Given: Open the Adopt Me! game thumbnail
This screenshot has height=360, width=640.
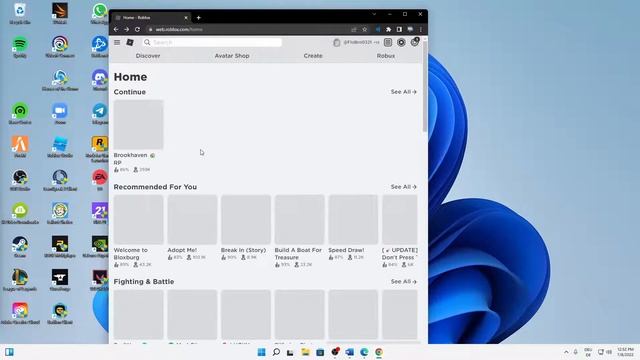Looking at the screenshot, I should 192,220.
